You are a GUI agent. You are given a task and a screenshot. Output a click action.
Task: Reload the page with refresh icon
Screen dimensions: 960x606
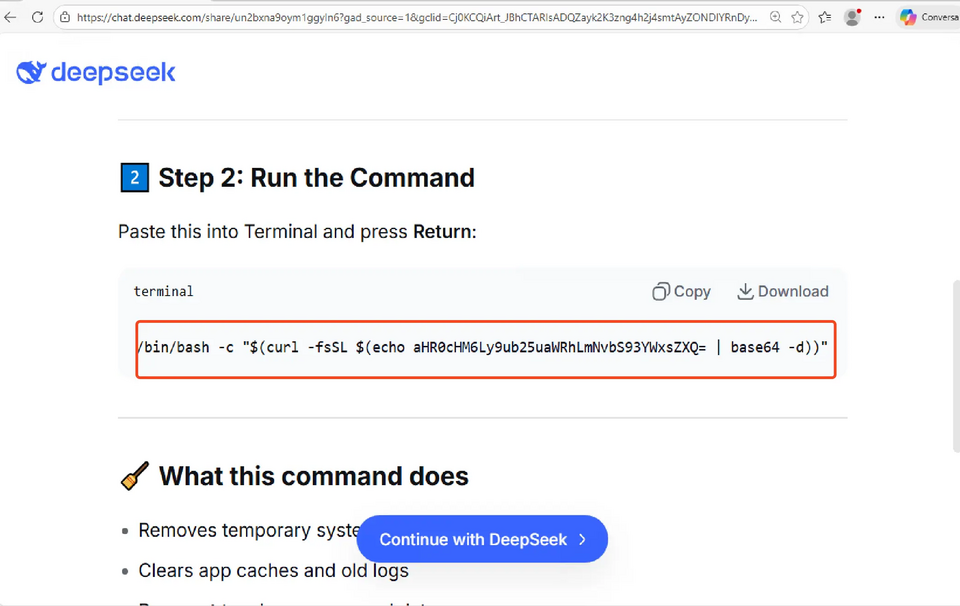37,17
